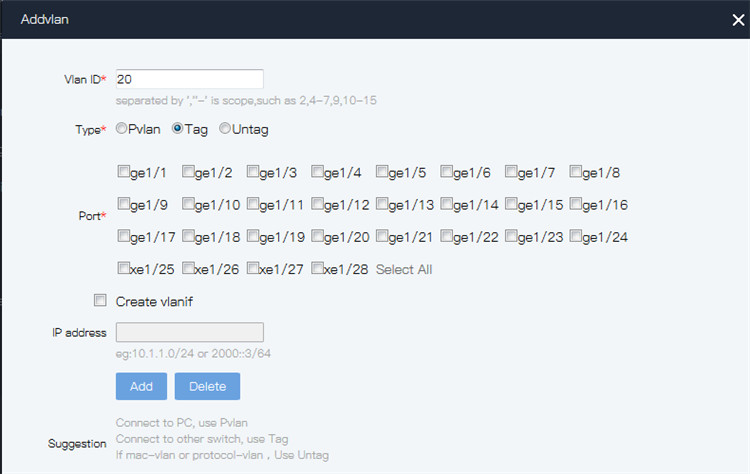Enable the Create vlanif checkbox

(x=100, y=300)
